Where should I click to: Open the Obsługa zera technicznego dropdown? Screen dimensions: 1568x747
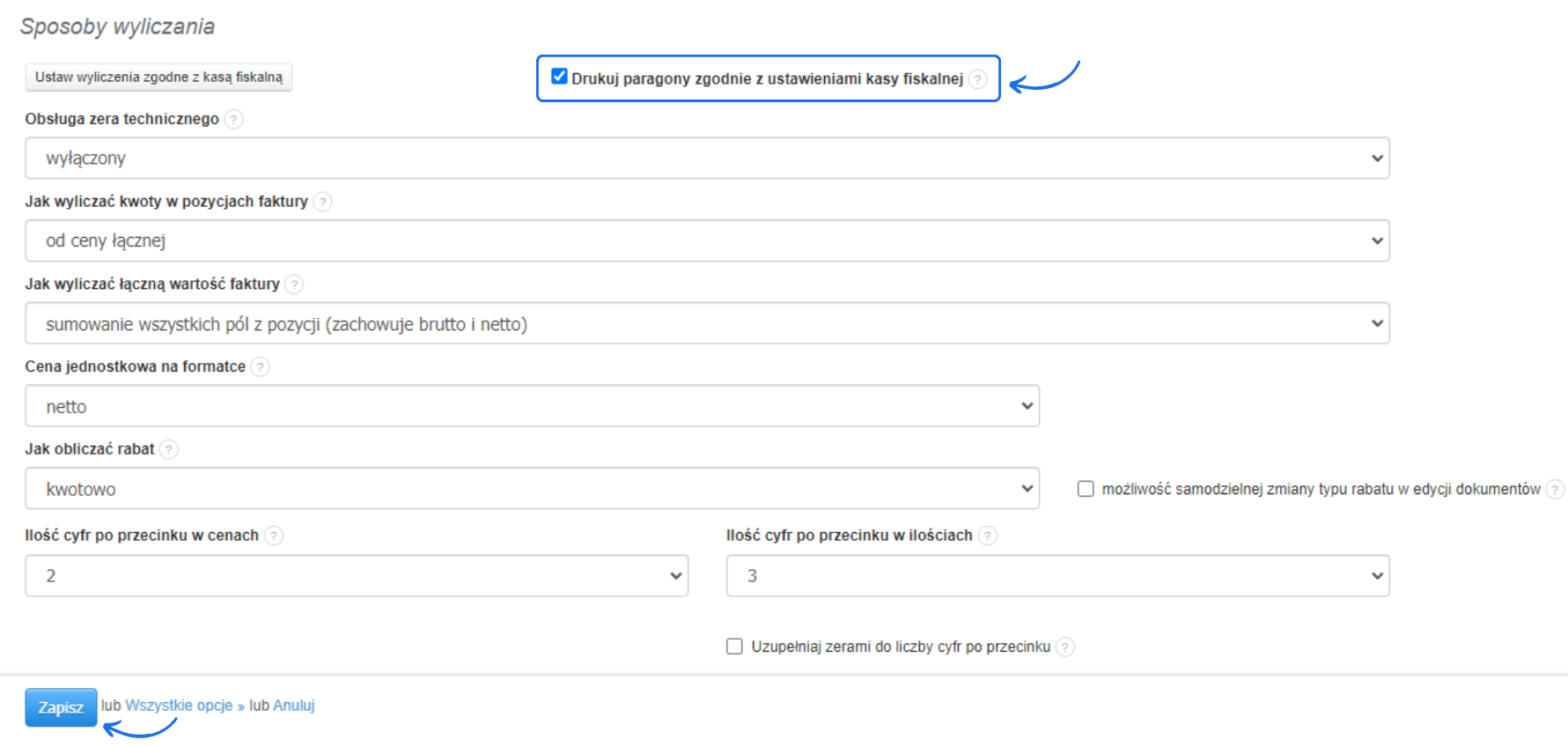[x=707, y=159]
